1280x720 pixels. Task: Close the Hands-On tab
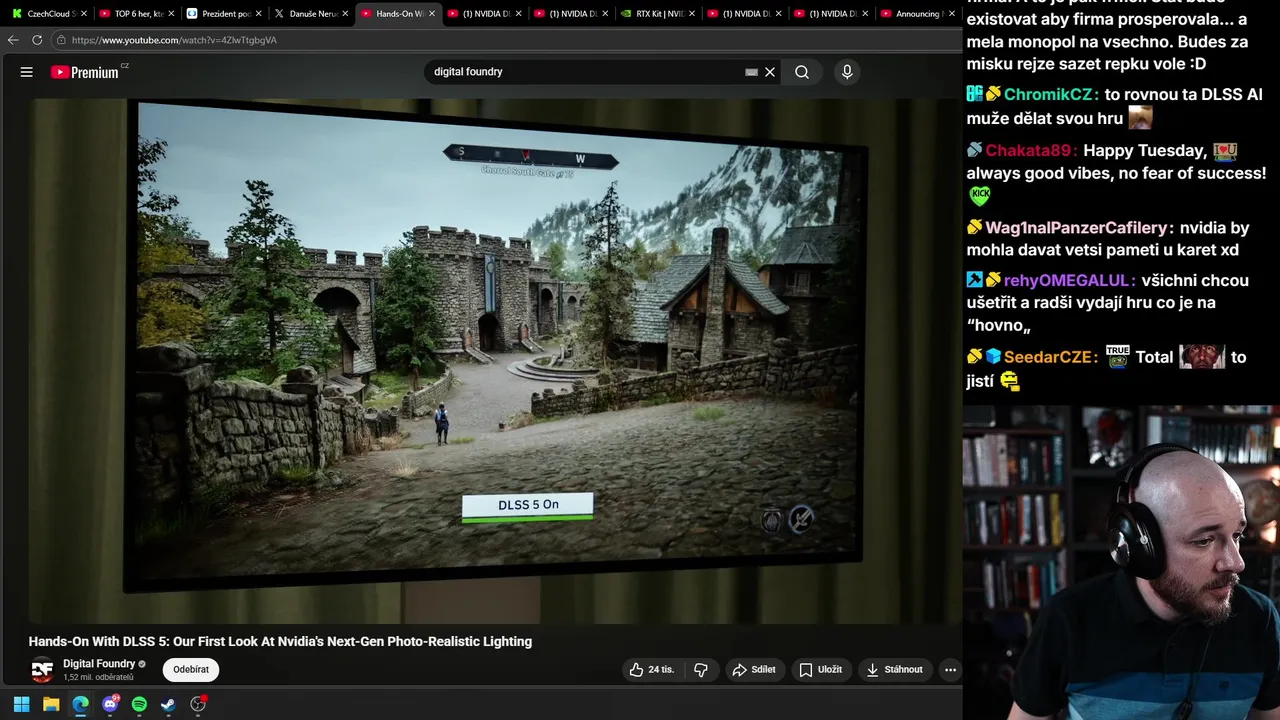pyautogui.click(x=432, y=14)
